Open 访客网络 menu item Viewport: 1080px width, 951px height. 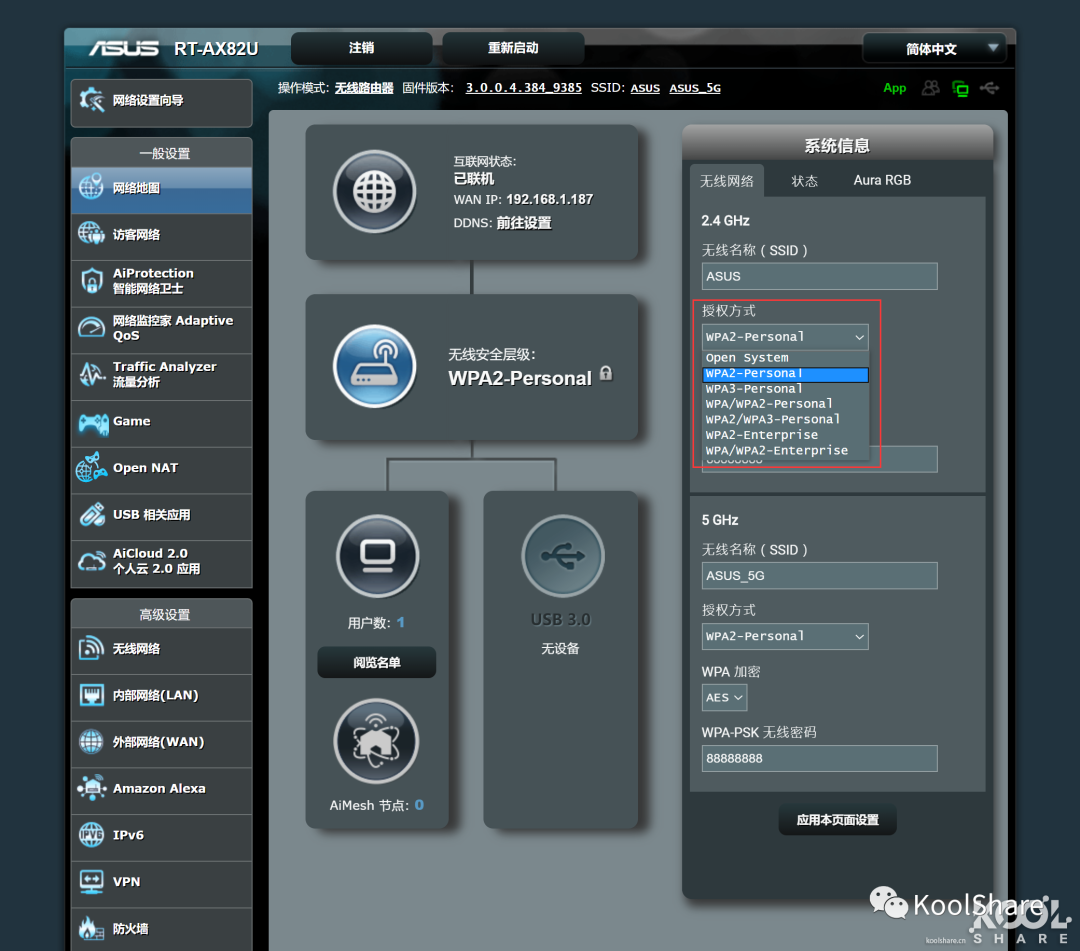pos(162,235)
